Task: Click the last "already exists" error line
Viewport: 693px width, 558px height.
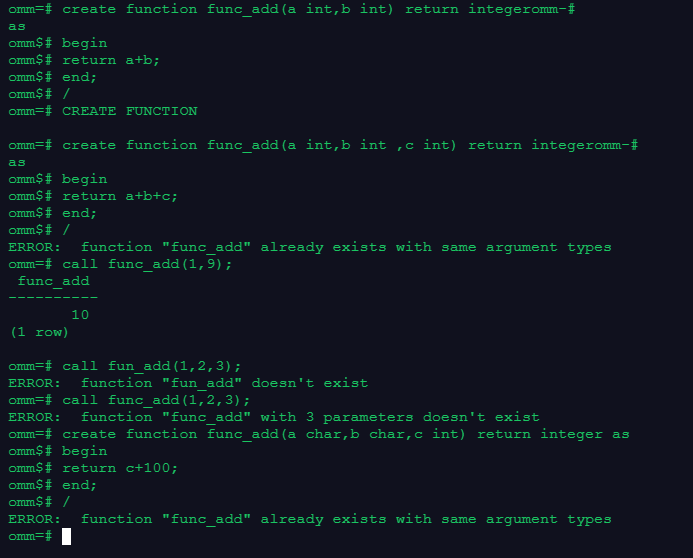Action: click(310, 519)
